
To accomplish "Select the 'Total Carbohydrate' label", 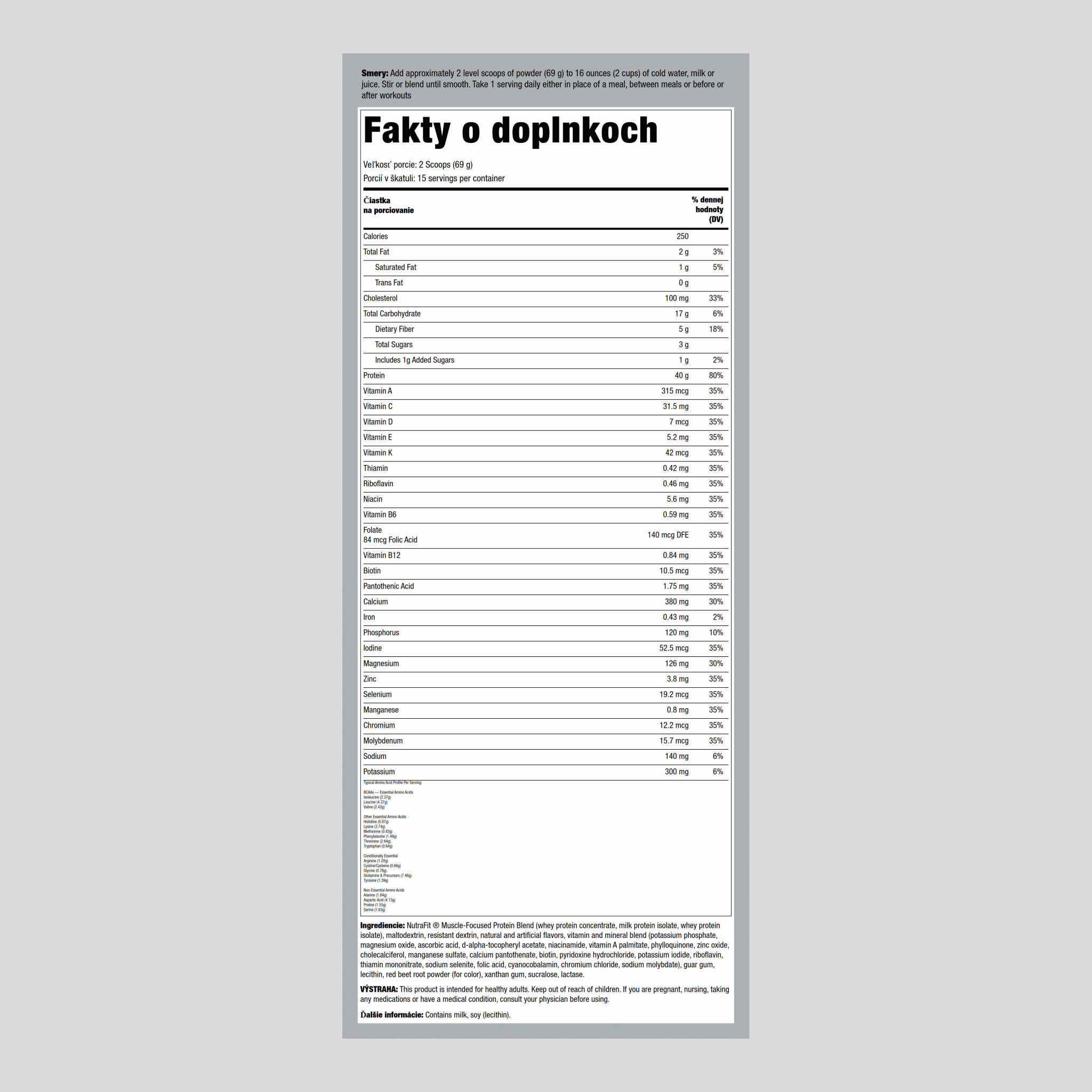I will 392,314.
